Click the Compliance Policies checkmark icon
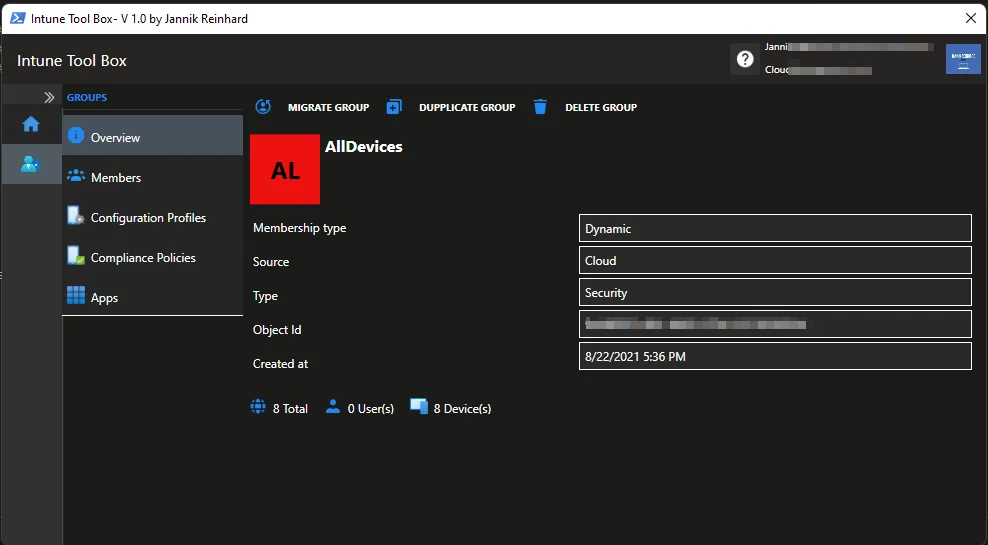Screen dimensions: 988x545 coord(76,256)
